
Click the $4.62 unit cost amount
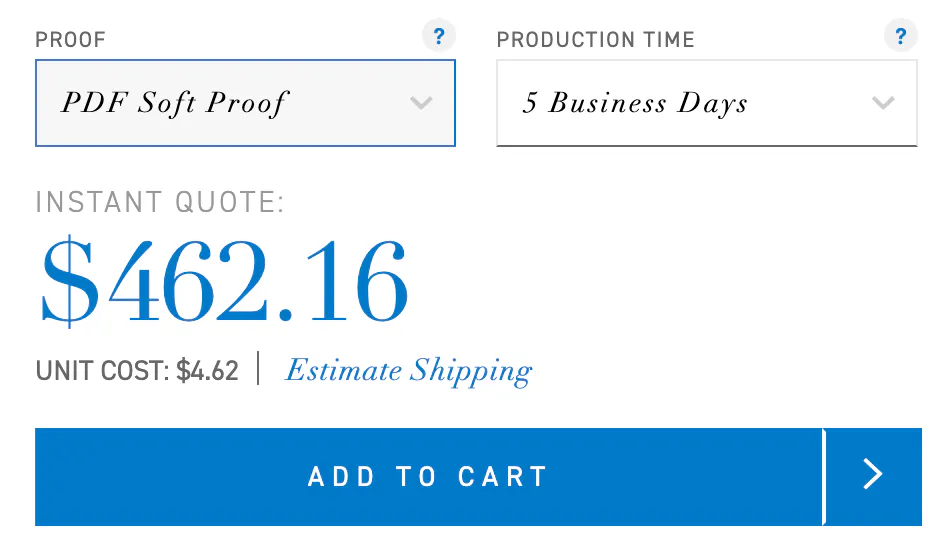coord(208,372)
